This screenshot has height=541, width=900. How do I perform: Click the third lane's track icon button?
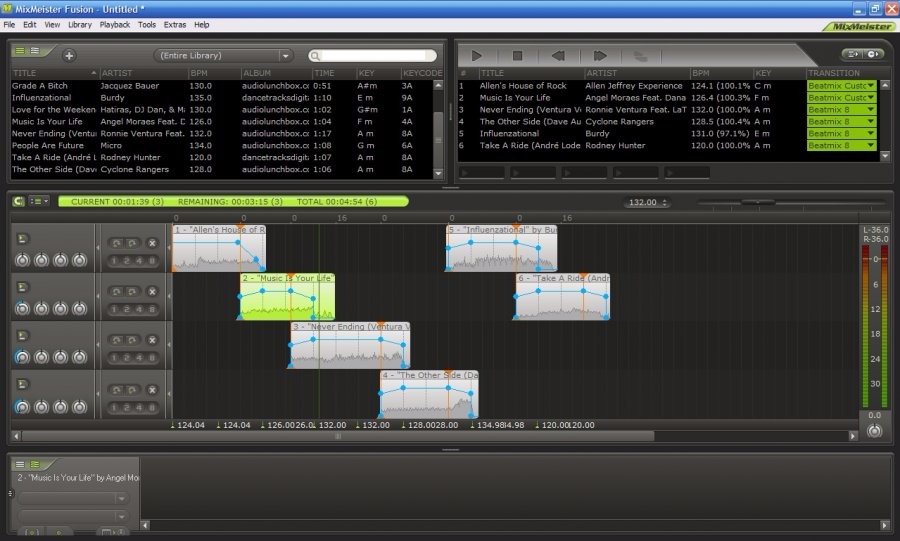(x=22, y=336)
